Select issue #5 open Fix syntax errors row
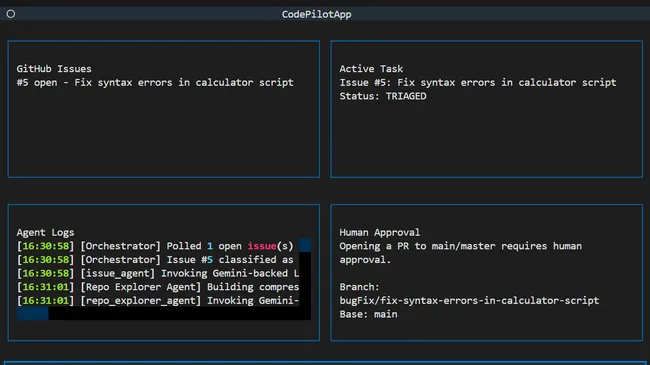650x365 pixels. point(155,83)
